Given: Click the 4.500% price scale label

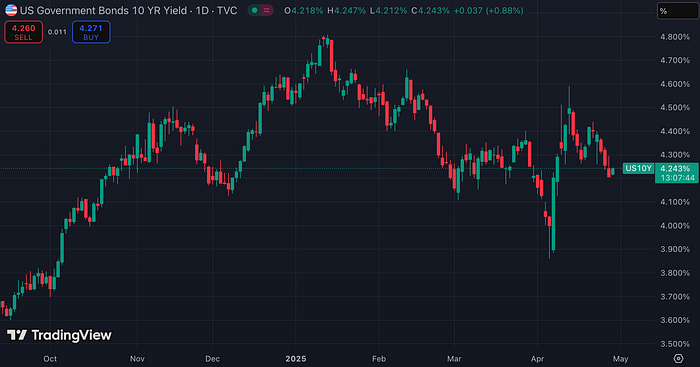Looking at the screenshot, I should pyautogui.click(x=675, y=108).
